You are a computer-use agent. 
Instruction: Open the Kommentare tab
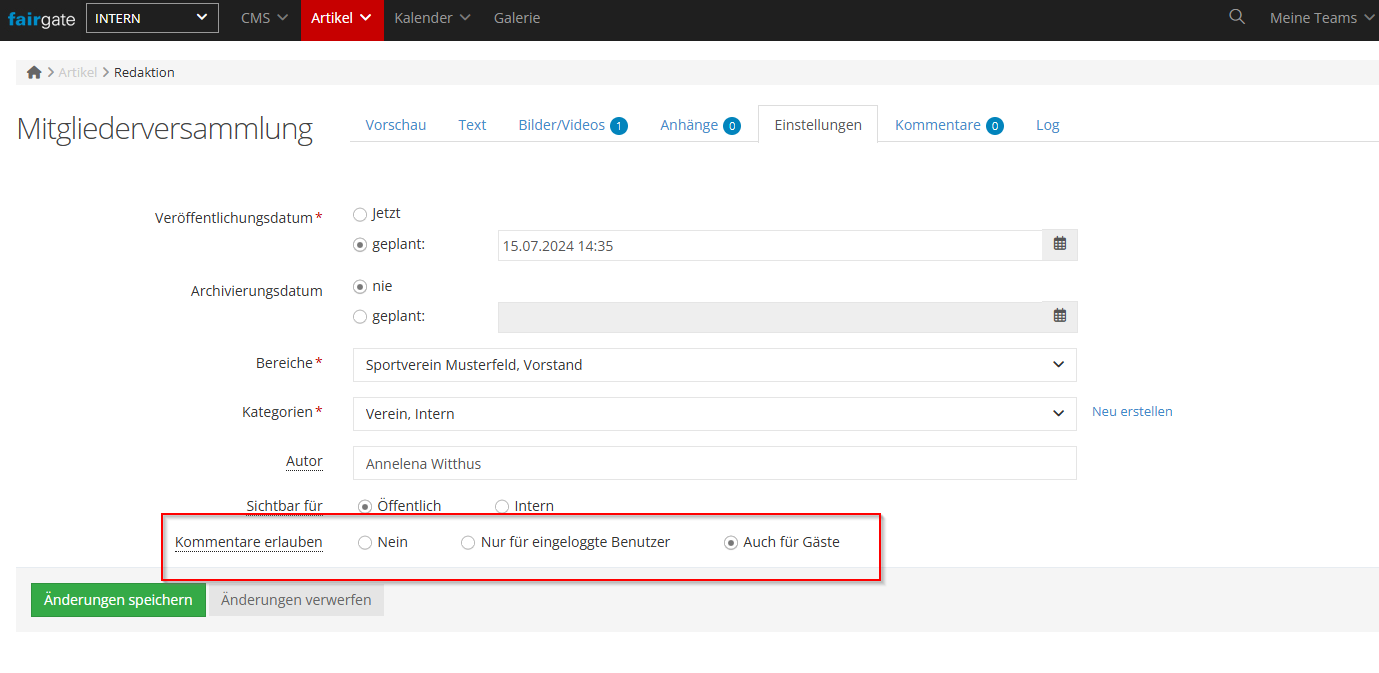[x=947, y=125]
